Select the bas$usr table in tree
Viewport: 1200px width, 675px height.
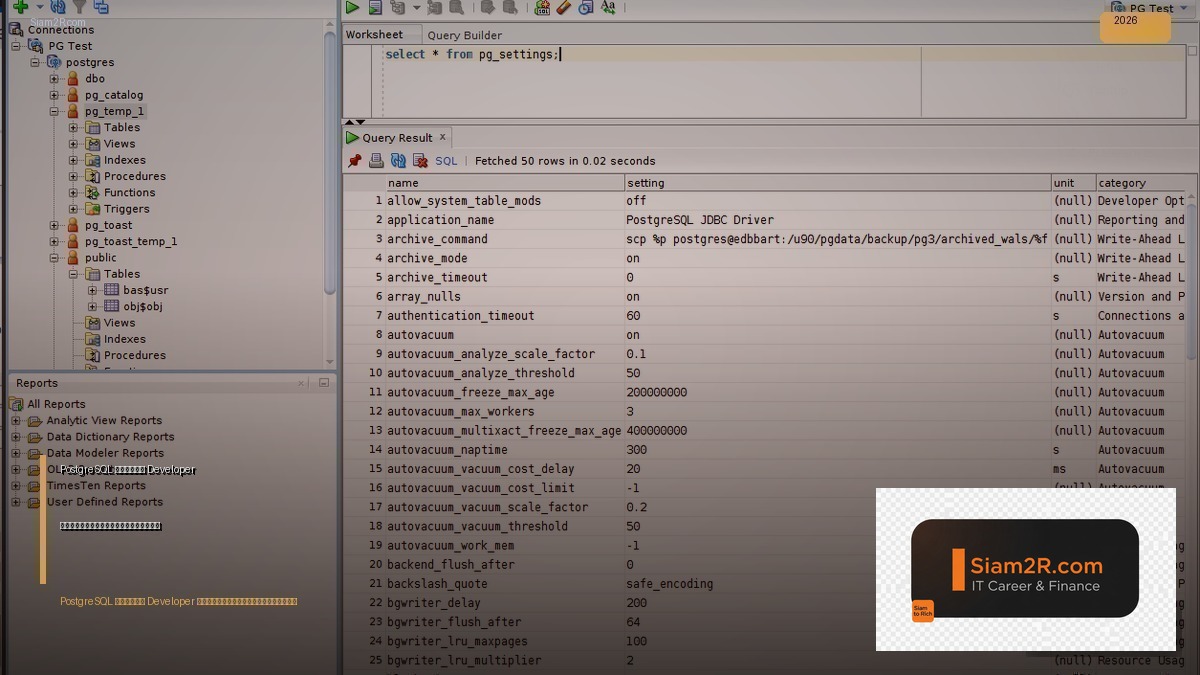tap(145, 290)
